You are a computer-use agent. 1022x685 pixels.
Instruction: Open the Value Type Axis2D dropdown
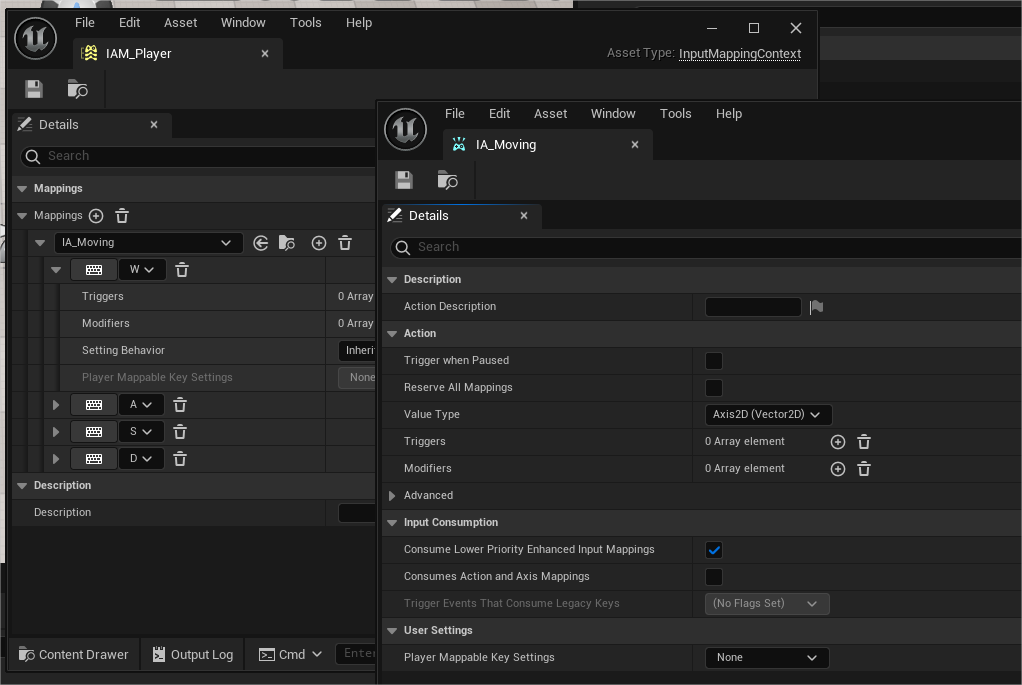[x=768, y=415]
